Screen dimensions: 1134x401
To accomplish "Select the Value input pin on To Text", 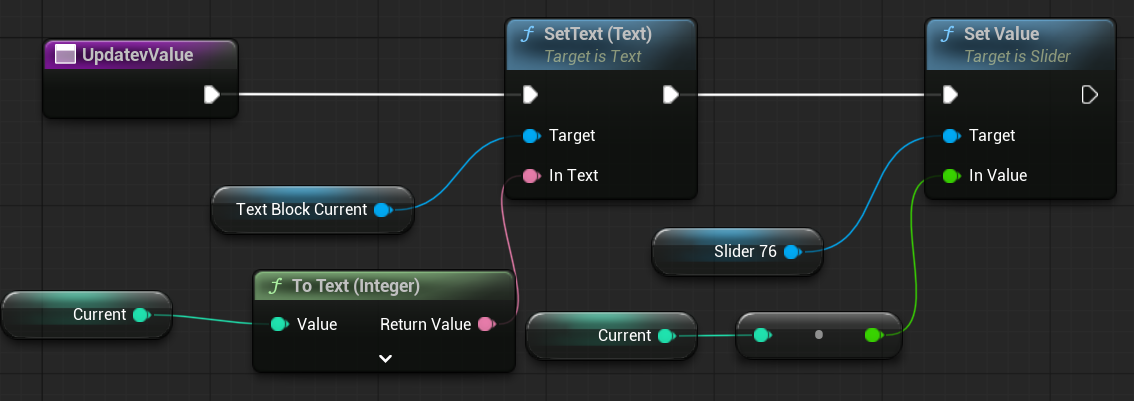I will pos(279,324).
